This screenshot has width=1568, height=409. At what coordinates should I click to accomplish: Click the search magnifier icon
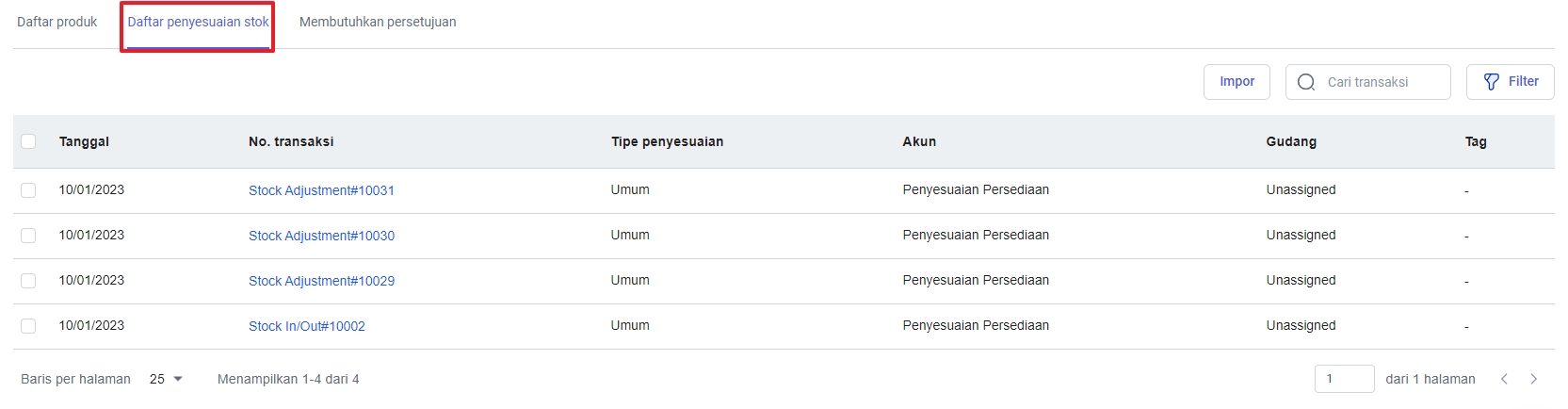[1306, 82]
